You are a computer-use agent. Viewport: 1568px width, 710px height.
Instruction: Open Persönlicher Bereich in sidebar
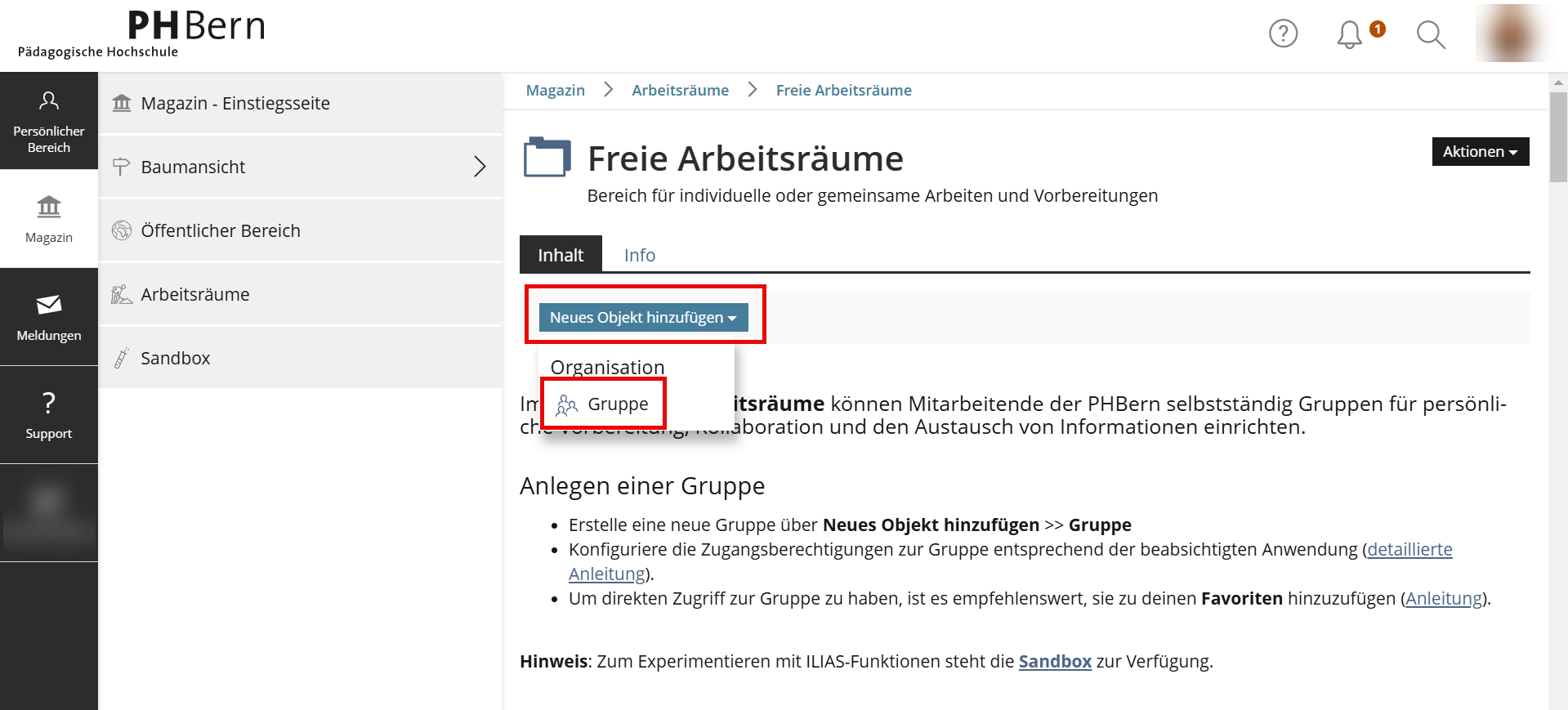click(x=49, y=121)
